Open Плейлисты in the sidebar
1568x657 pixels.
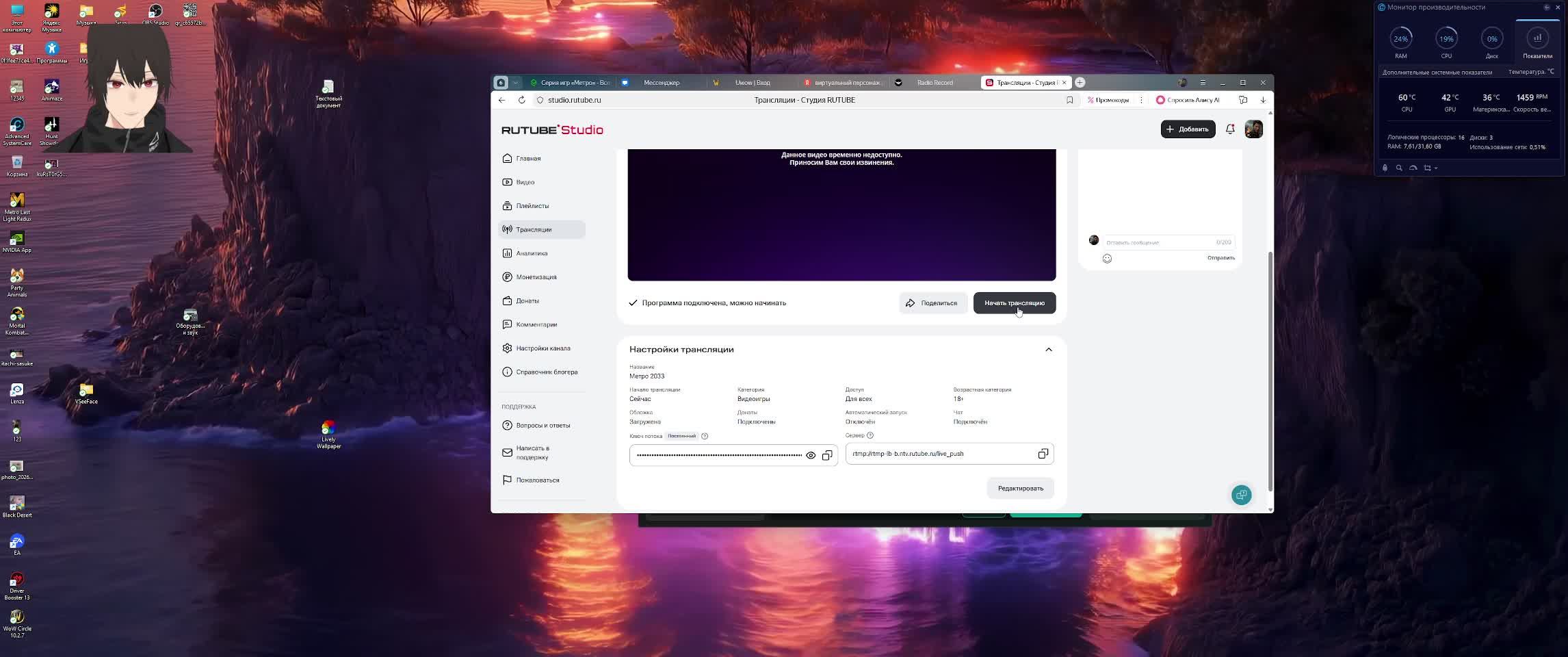click(542, 206)
